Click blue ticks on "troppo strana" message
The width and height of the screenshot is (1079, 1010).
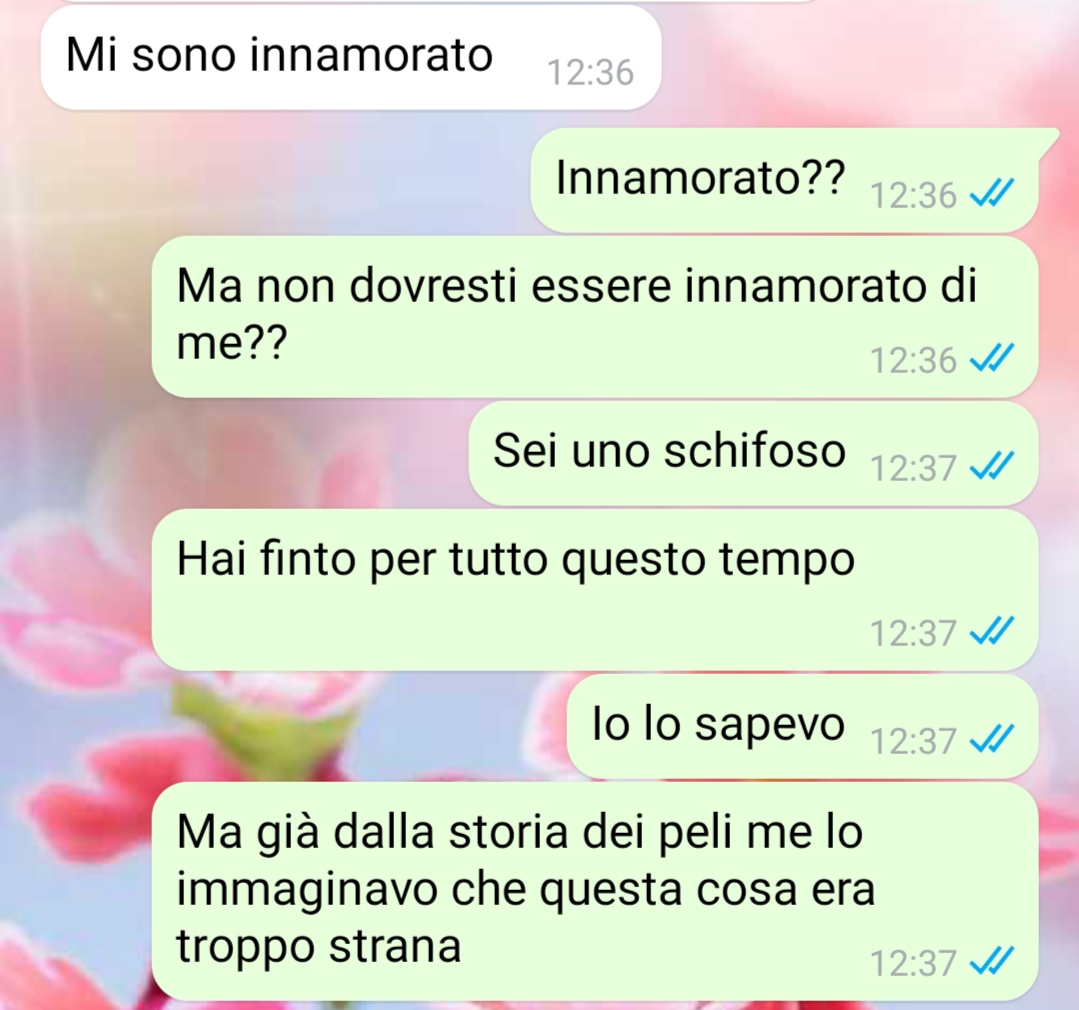coord(992,962)
